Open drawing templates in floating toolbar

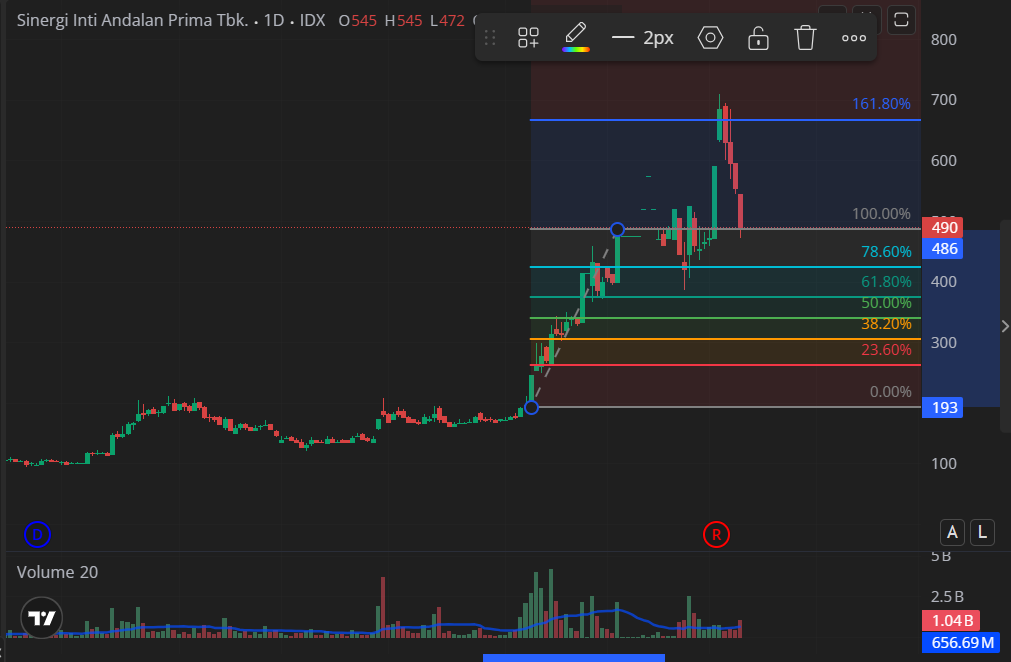click(528, 38)
